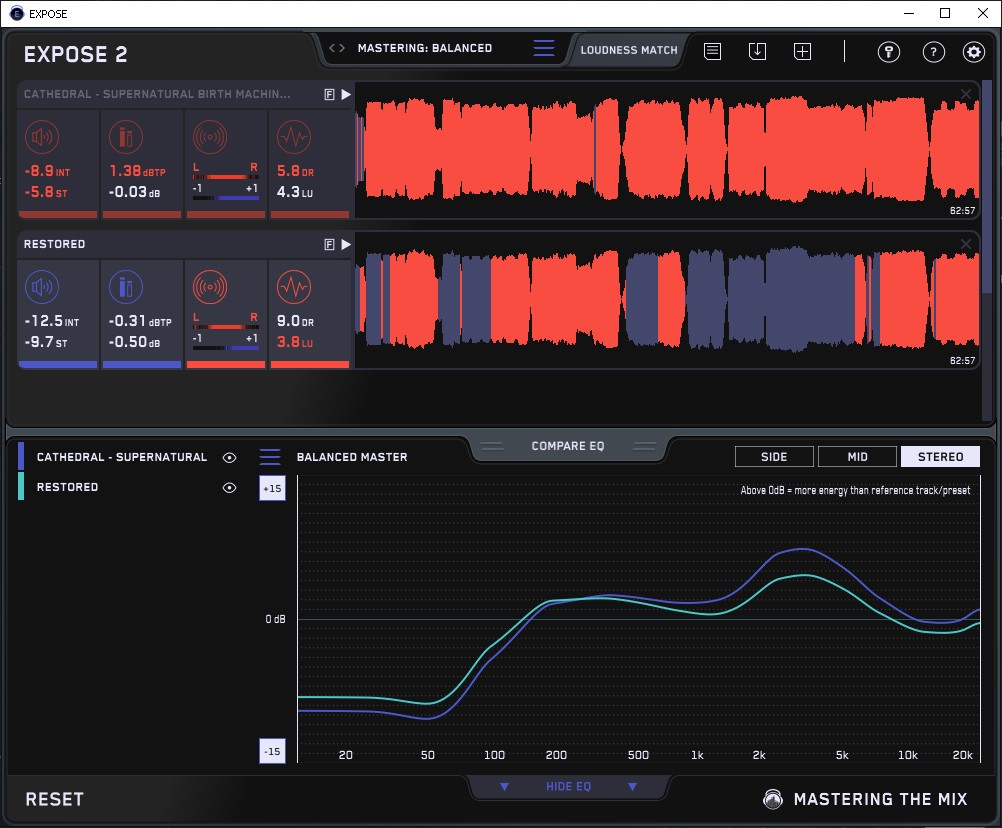1002x828 pixels.
Task: Toggle visibility of Cathedral - Supernatural EQ curve
Action: (x=230, y=457)
